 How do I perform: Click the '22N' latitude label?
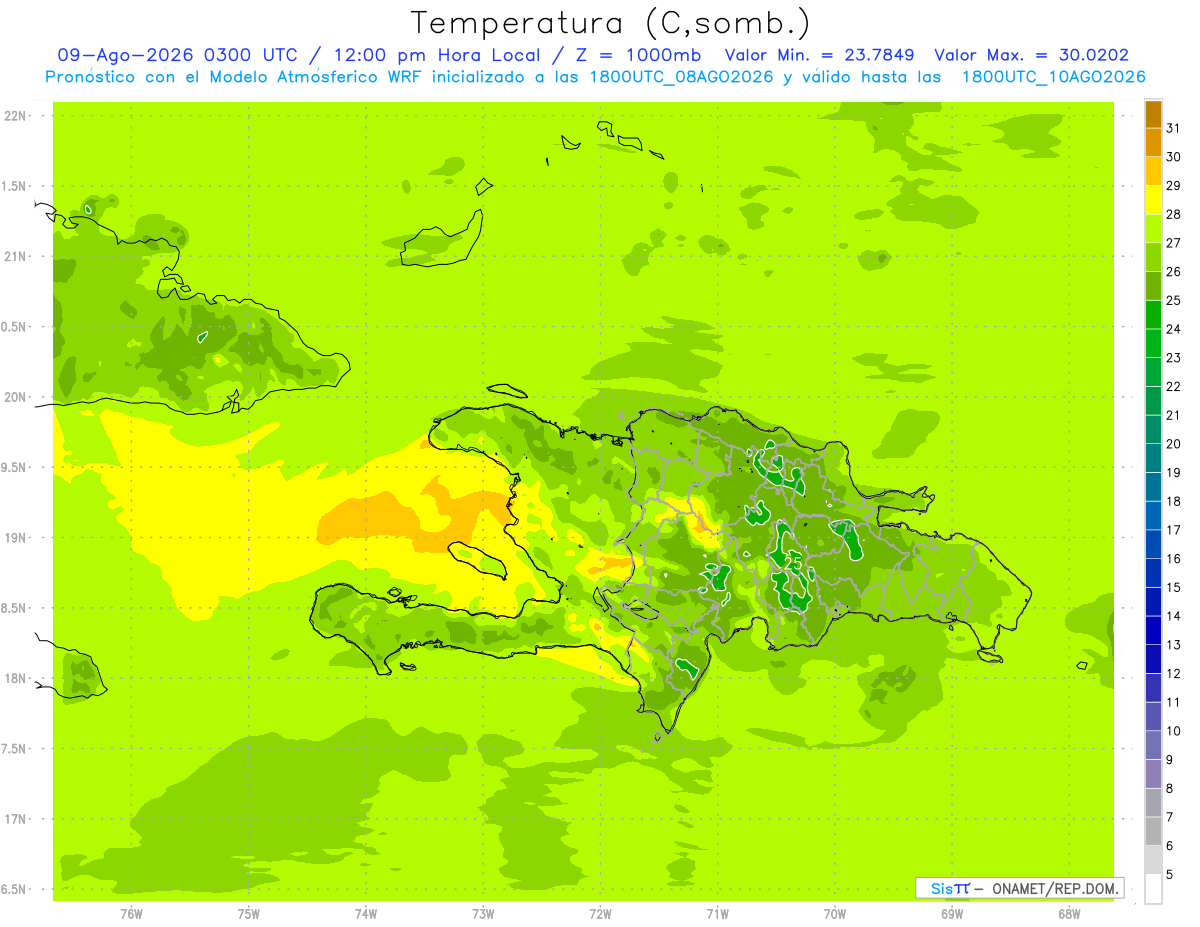click(17, 116)
